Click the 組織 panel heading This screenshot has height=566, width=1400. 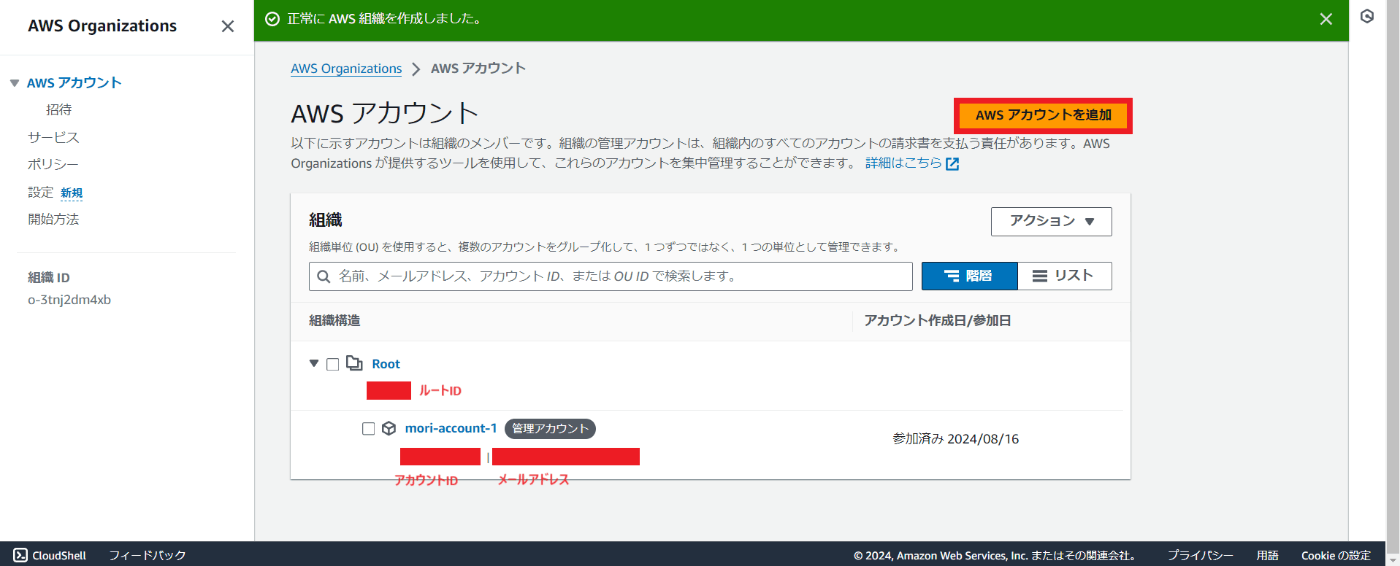pyautogui.click(x=326, y=220)
